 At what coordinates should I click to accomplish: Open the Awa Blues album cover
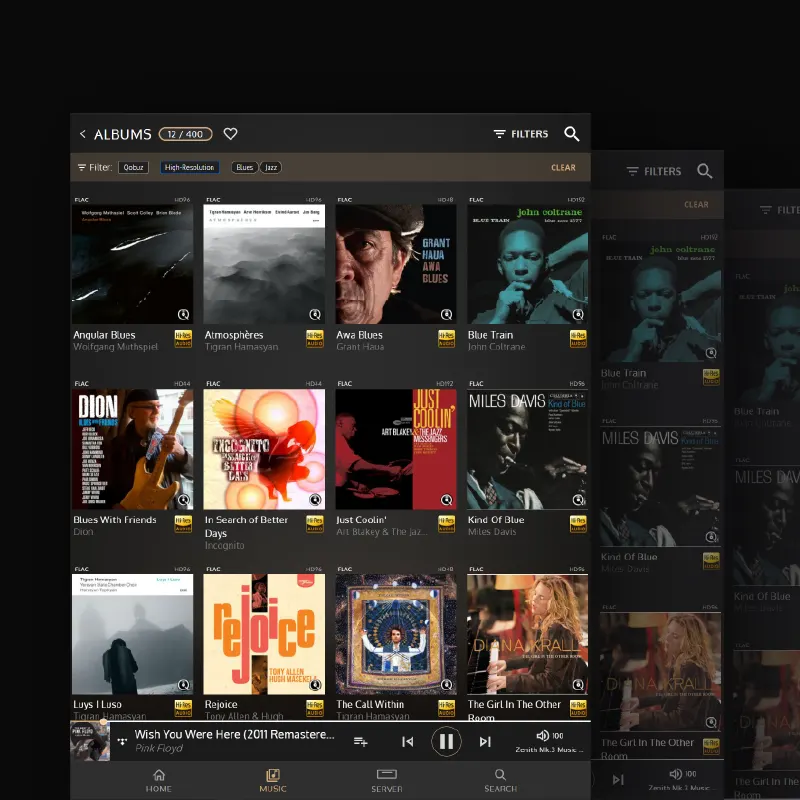click(x=395, y=264)
